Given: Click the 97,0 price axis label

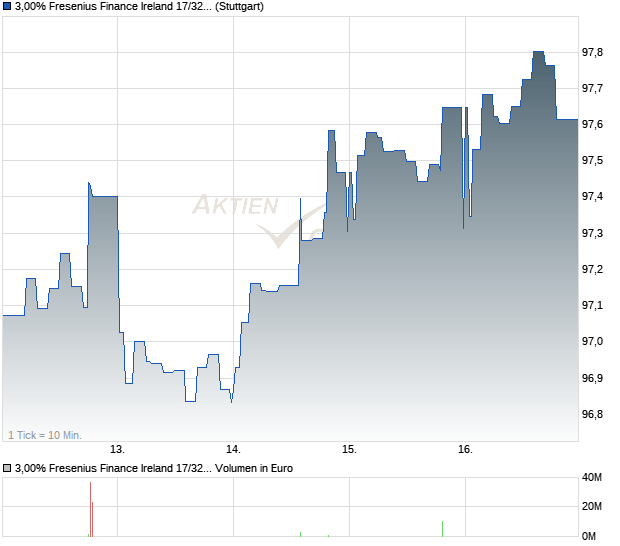Looking at the screenshot, I should 592,341.
